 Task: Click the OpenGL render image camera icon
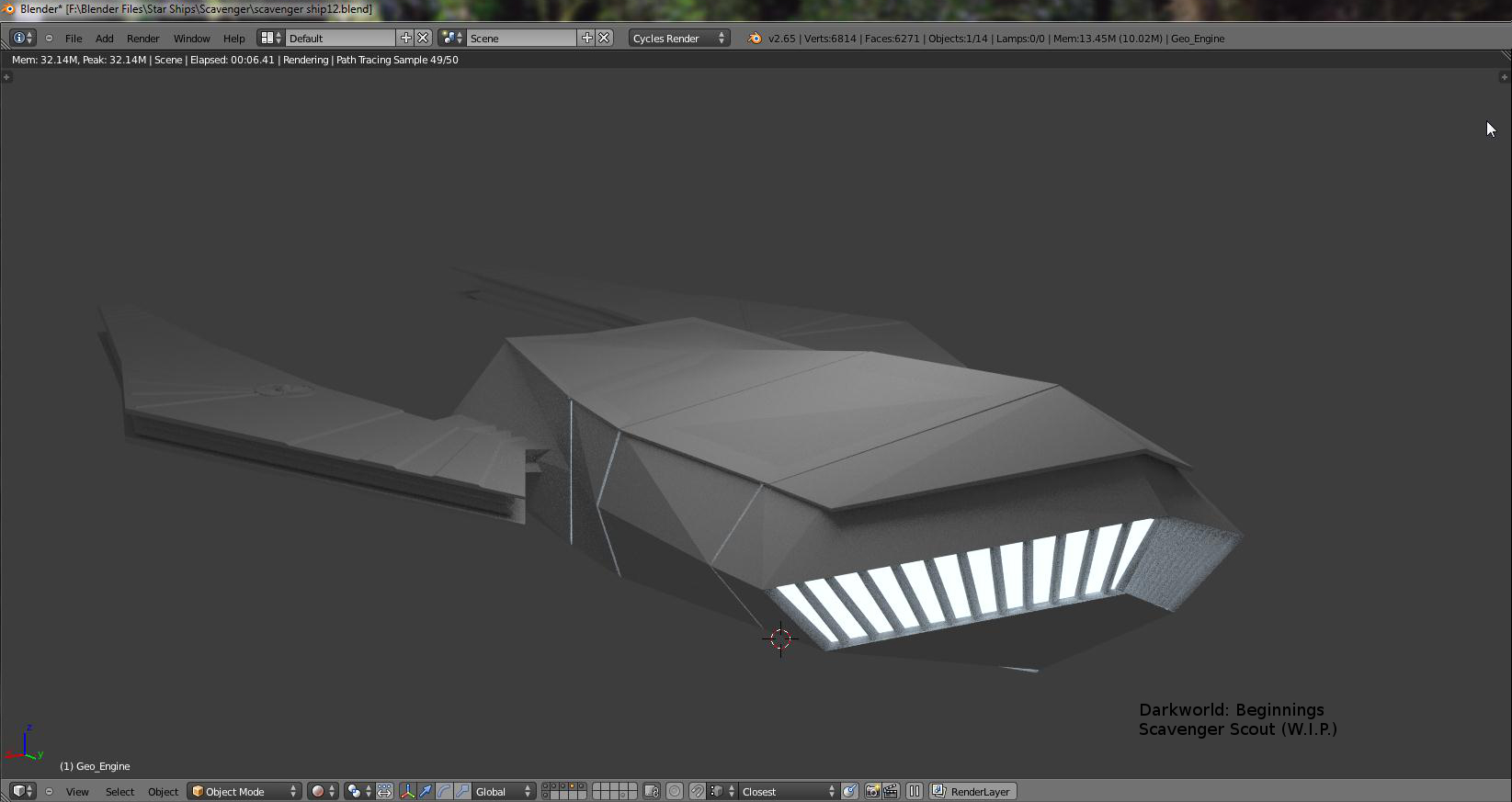pos(872,791)
